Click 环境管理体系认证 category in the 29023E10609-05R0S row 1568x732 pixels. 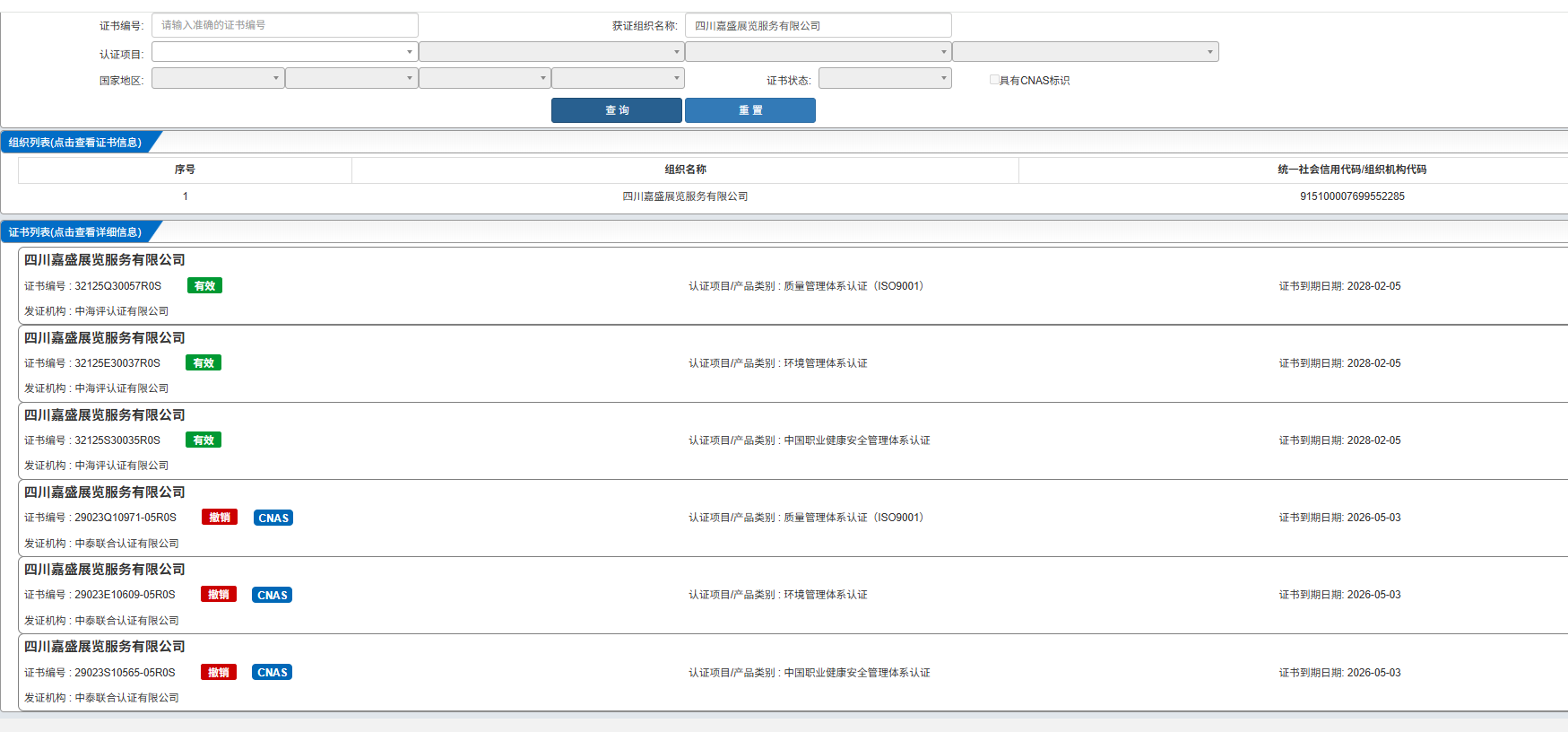[826, 595]
